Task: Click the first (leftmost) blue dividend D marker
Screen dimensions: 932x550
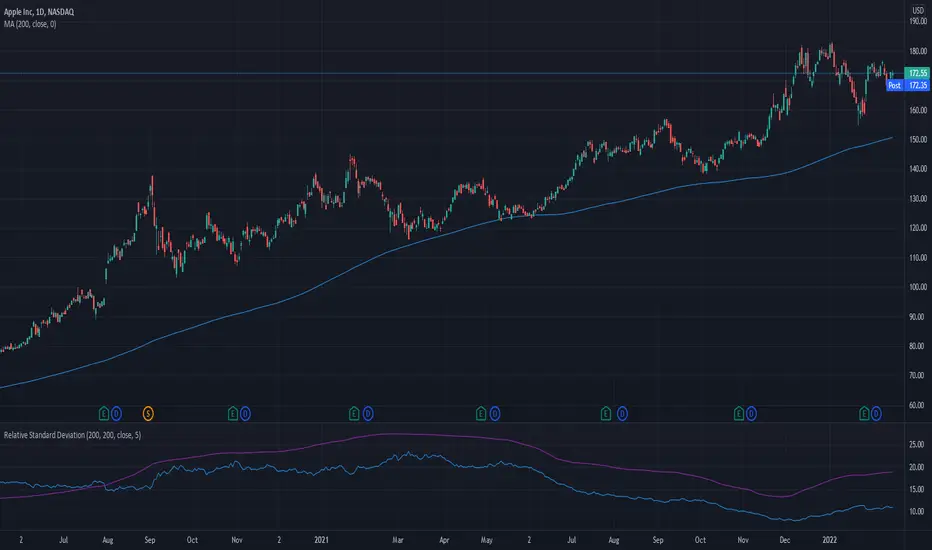Action: pos(116,413)
